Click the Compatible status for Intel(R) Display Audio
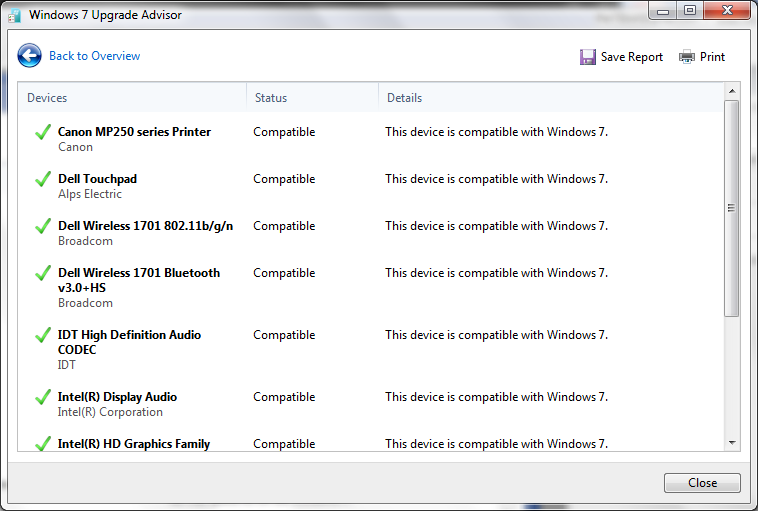The image size is (758, 511). [284, 397]
